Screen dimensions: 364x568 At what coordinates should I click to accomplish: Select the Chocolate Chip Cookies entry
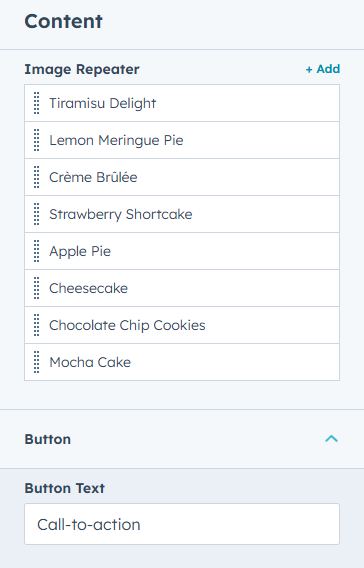[x=182, y=325]
